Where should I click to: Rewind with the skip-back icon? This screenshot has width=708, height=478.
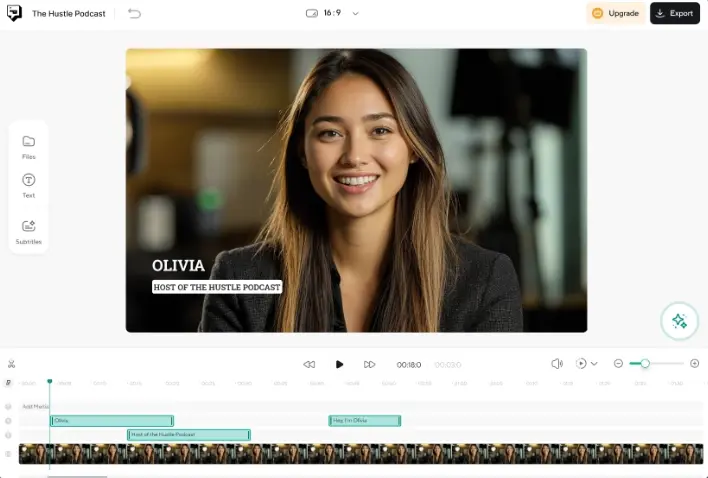[x=309, y=364]
